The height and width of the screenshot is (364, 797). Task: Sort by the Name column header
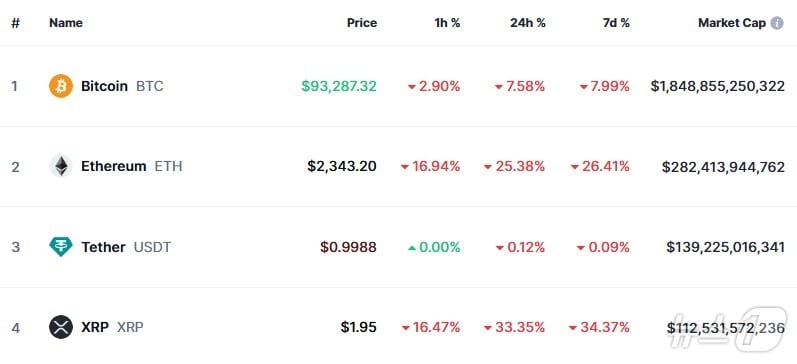(x=66, y=23)
